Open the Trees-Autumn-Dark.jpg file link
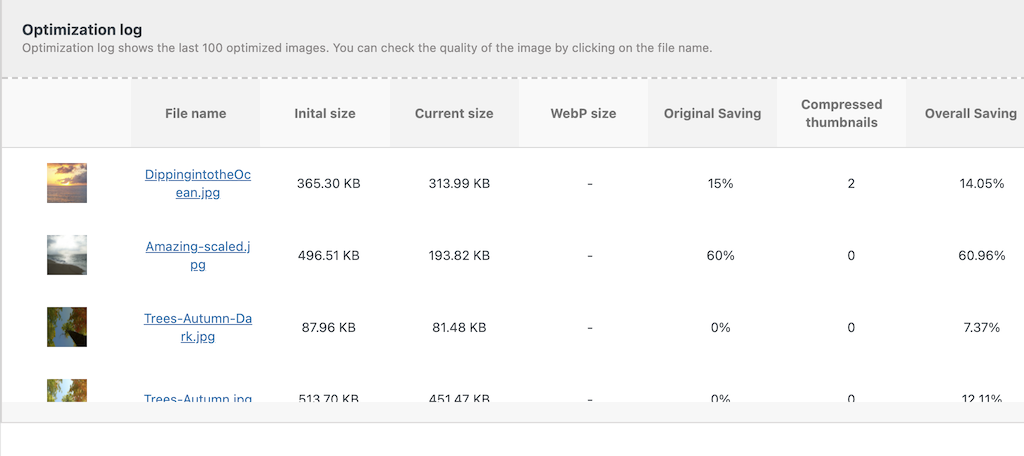Image resolution: width=1024 pixels, height=456 pixels. [197, 327]
